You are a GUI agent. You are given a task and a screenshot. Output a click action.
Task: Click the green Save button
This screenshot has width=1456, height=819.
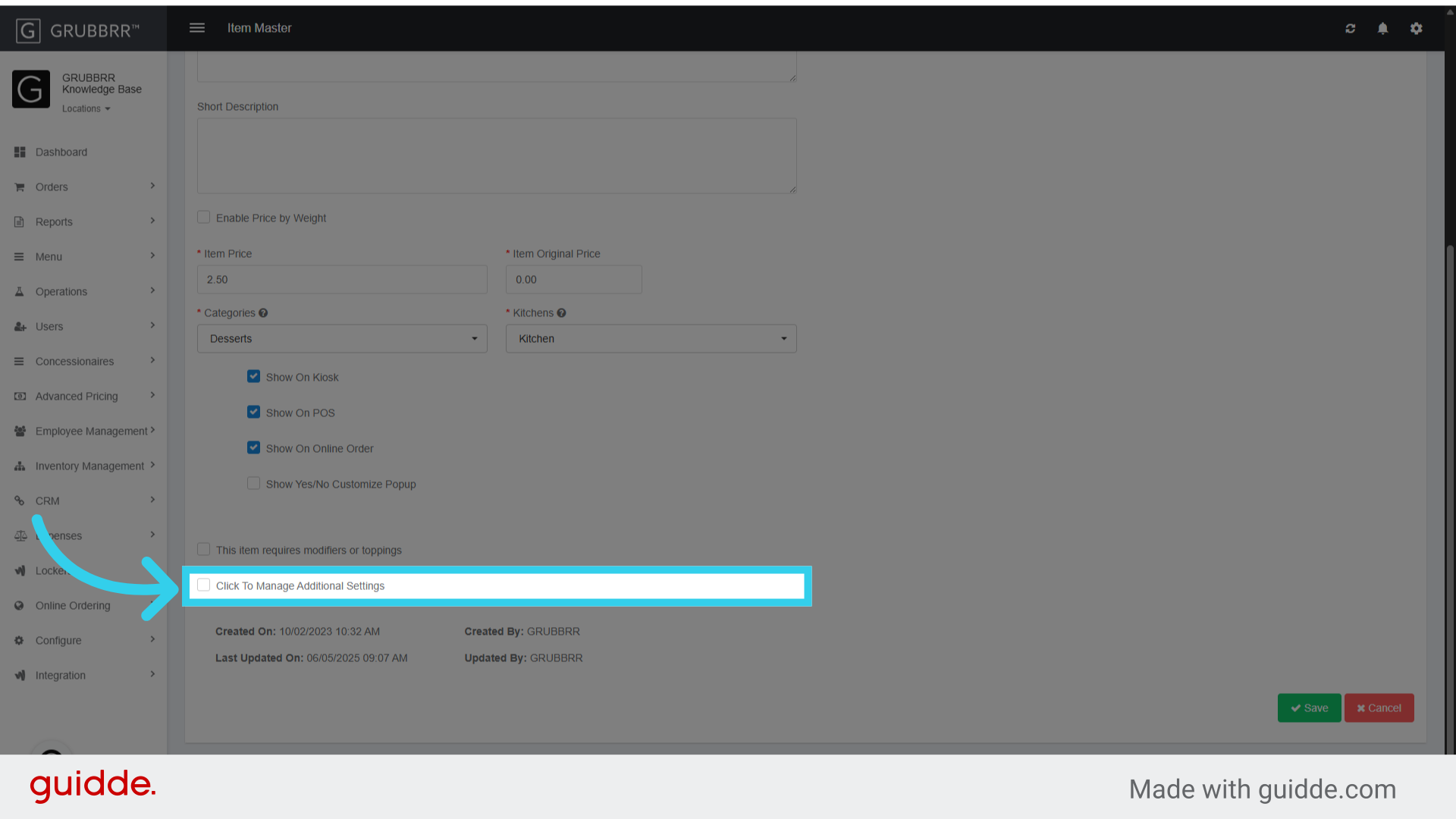click(1309, 708)
